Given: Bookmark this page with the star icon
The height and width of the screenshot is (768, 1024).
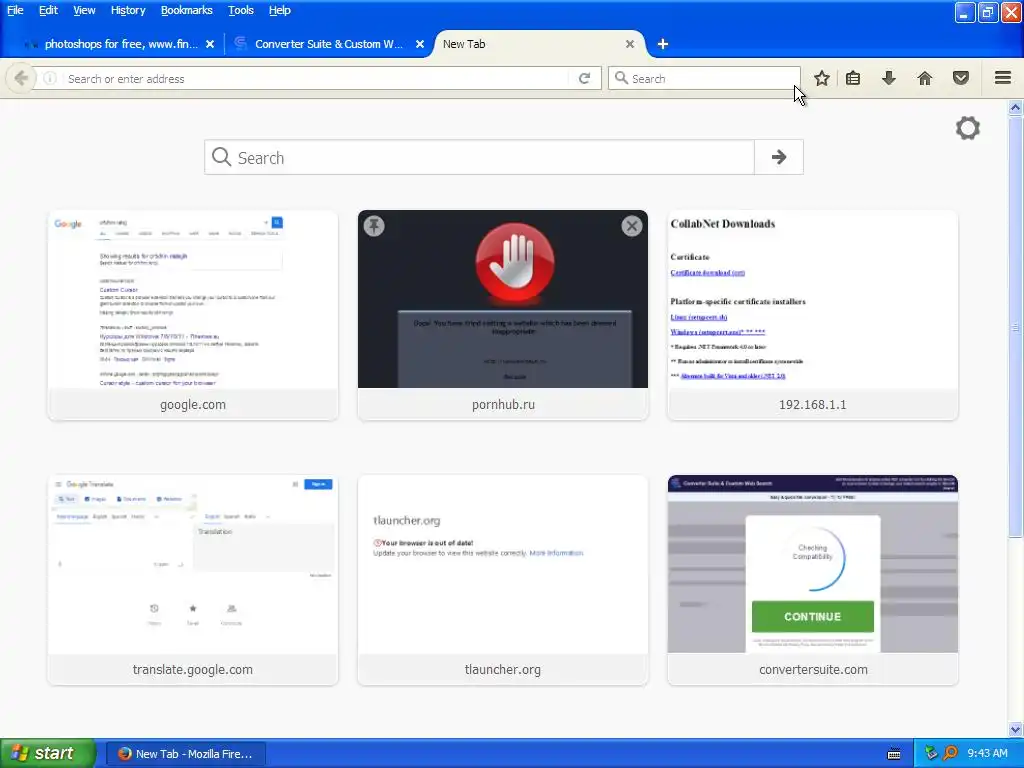Looking at the screenshot, I should click(822, 78).
